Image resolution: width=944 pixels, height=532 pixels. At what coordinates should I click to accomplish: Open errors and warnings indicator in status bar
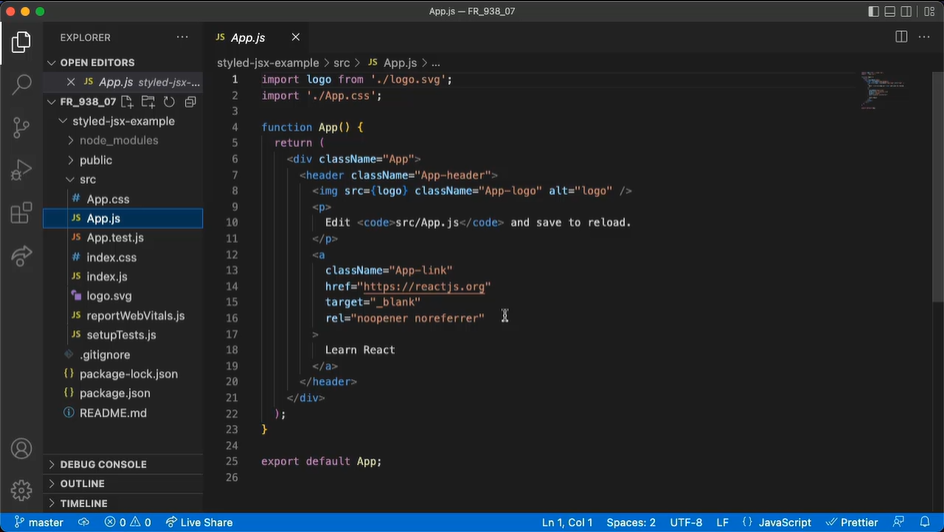[x=128, y=522]
